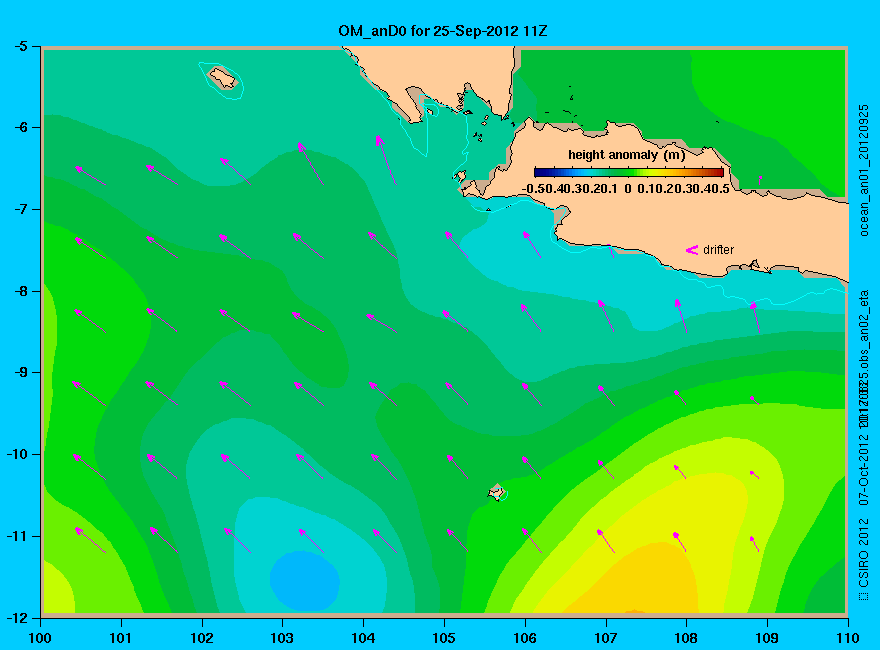The height and width of the screenshot is (650, 880).
Task: Click the x-axis label '101'
Action: (x=121, y=638)
